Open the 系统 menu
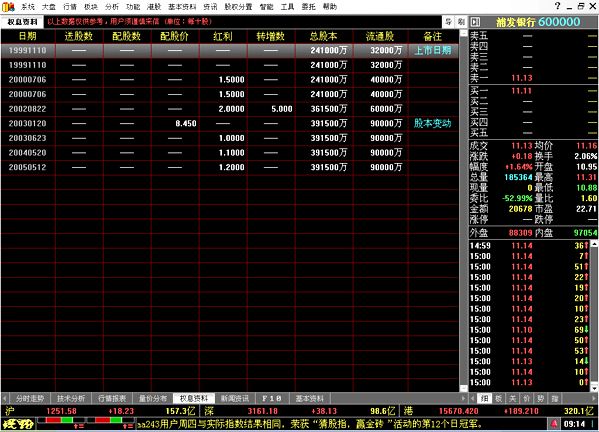 tap(28, 6)
